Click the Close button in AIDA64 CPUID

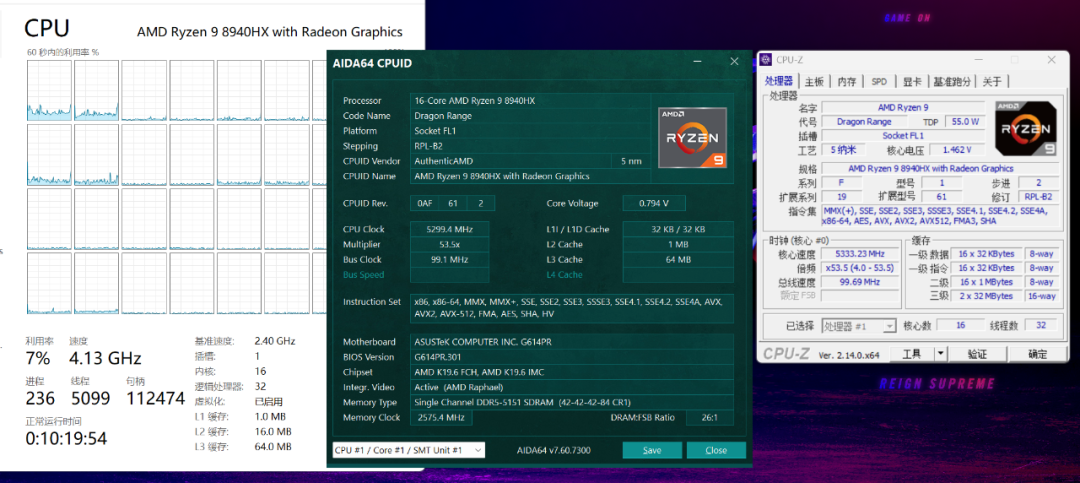[x=716, y=450]
